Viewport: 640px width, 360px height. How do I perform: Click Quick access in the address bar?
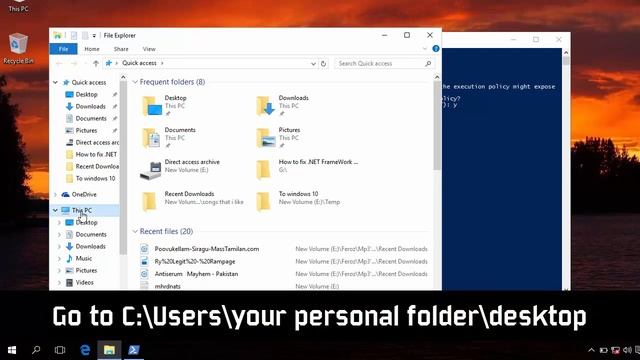tap(139, 63)
